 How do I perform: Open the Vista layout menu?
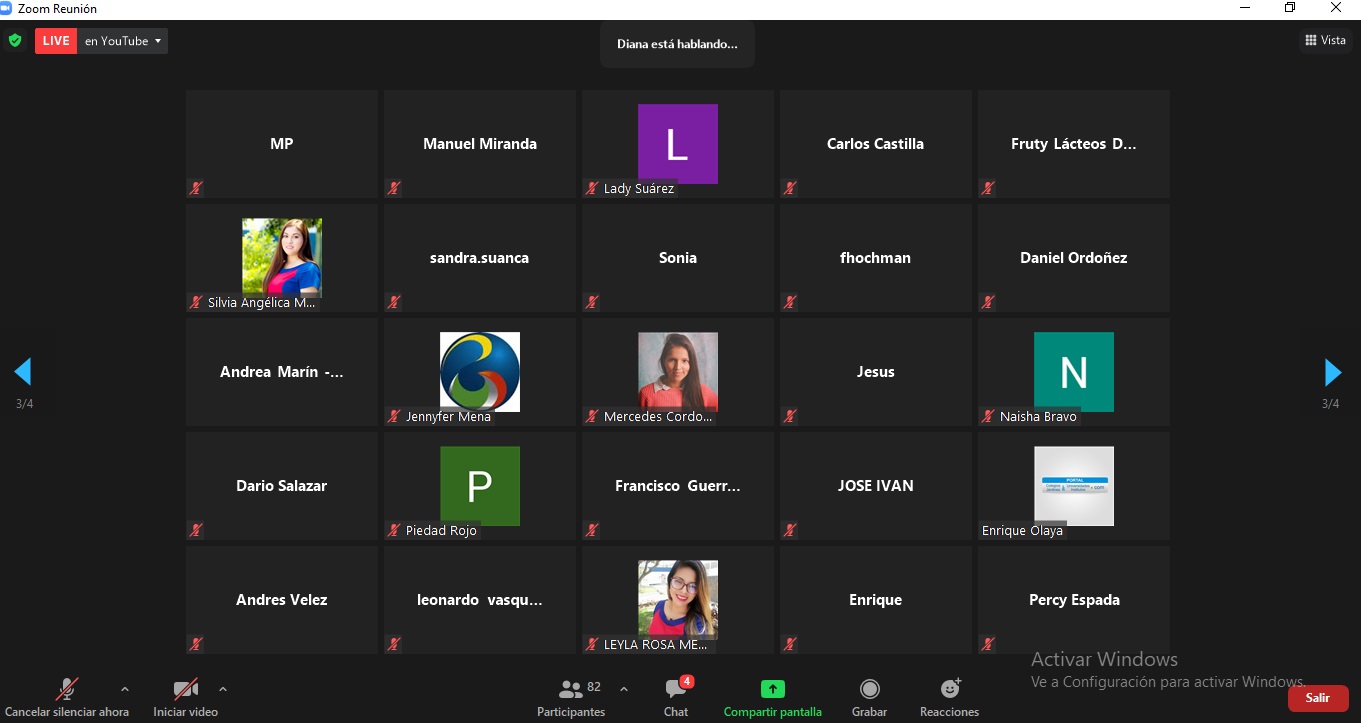[x=1325, y=40]
